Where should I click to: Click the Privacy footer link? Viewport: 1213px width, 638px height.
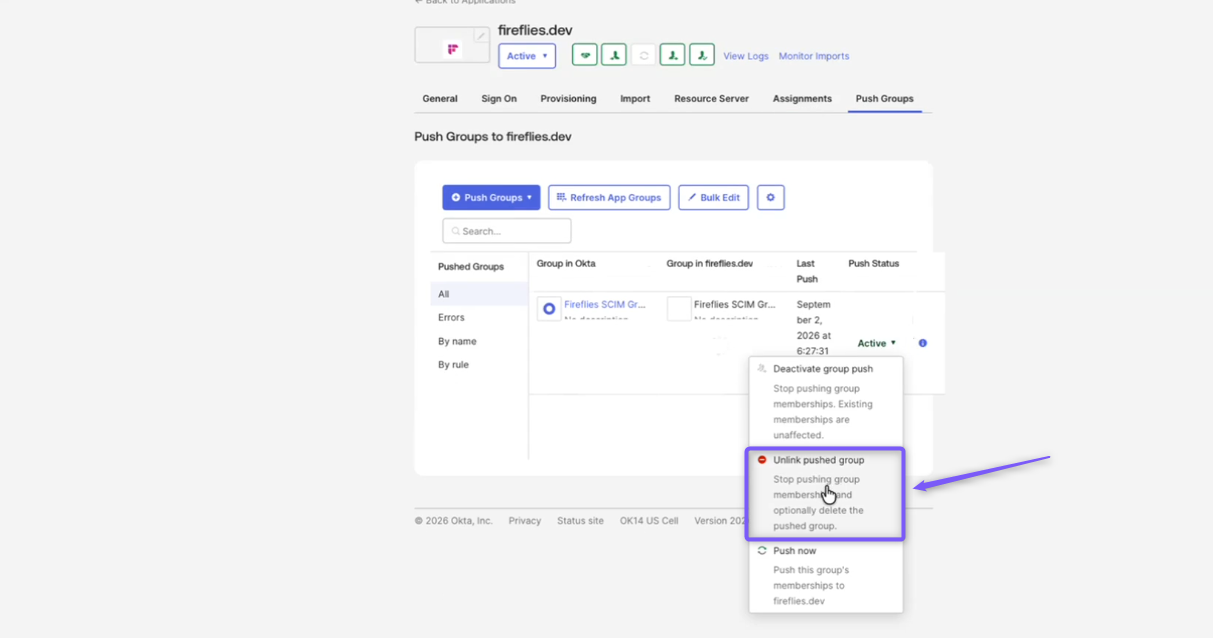coord(525,521)
